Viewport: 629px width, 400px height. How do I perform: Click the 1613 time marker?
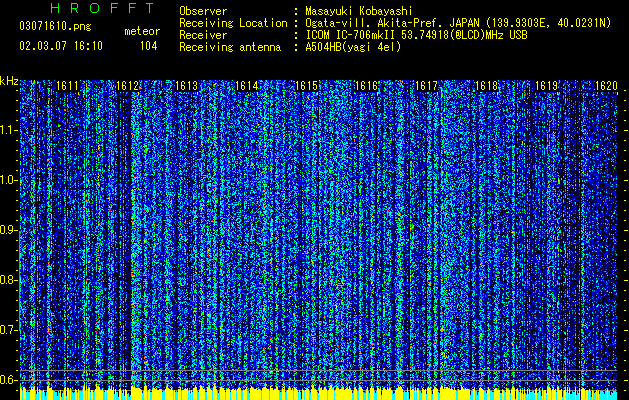(x=187, y=86)
